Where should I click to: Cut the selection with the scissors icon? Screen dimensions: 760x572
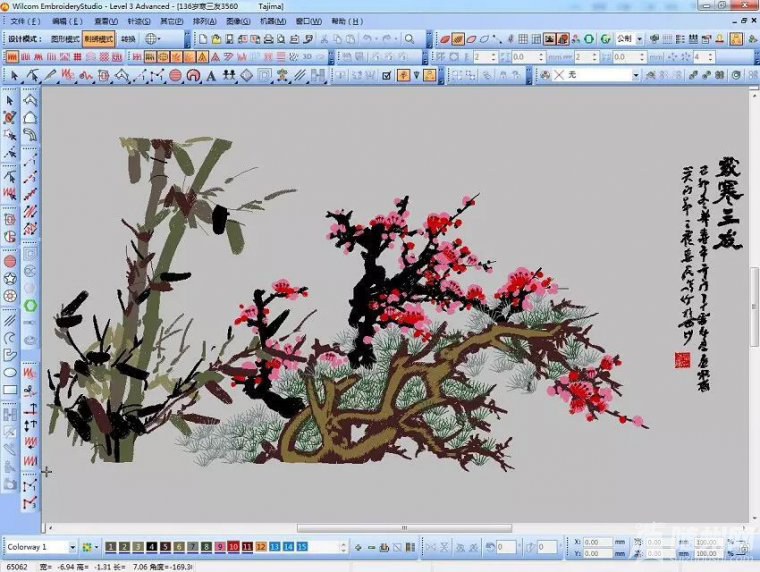click(x=324, y=39)
